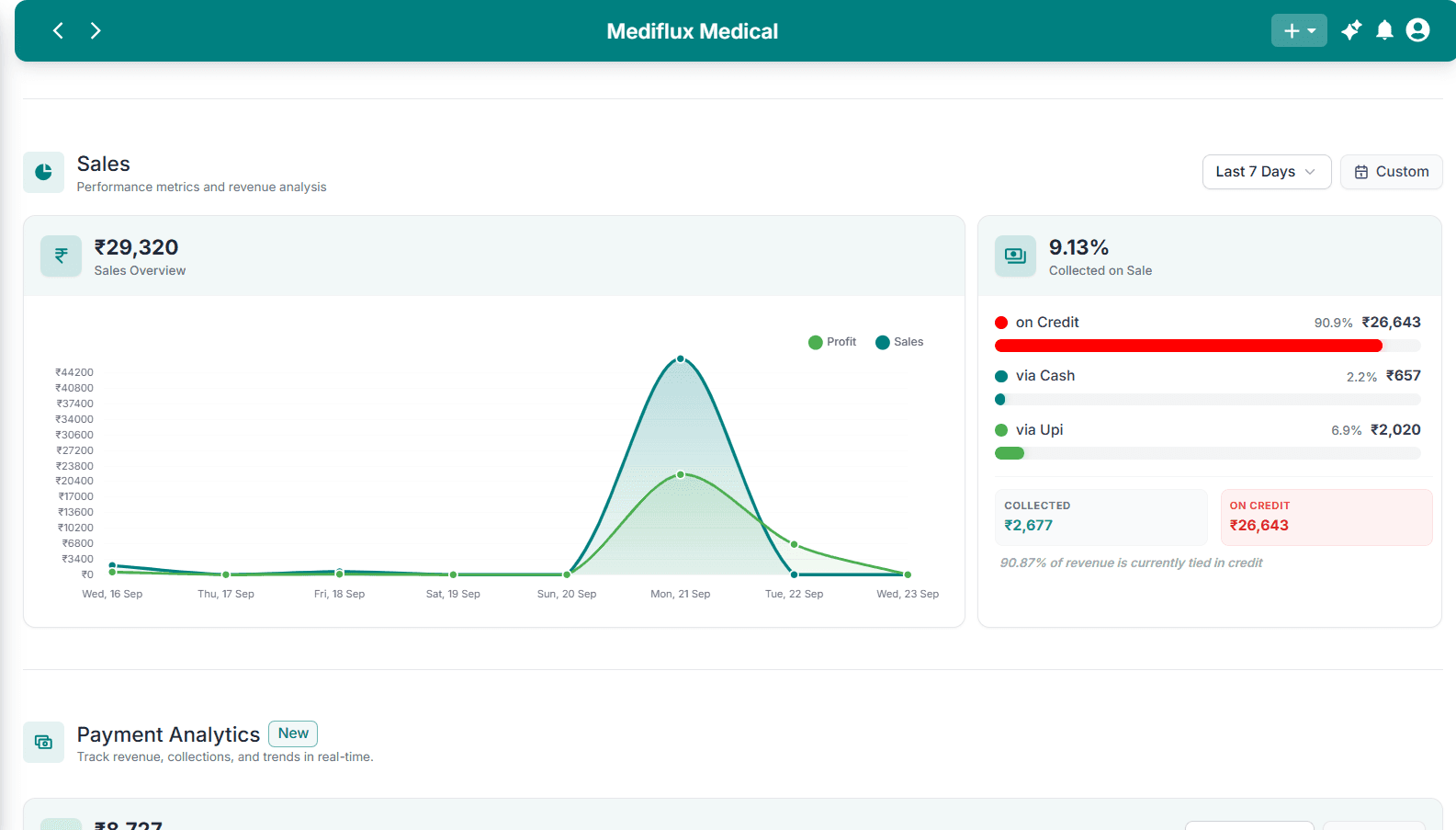Select the COLLECTED ₹2,677 card

(1101, 517)
